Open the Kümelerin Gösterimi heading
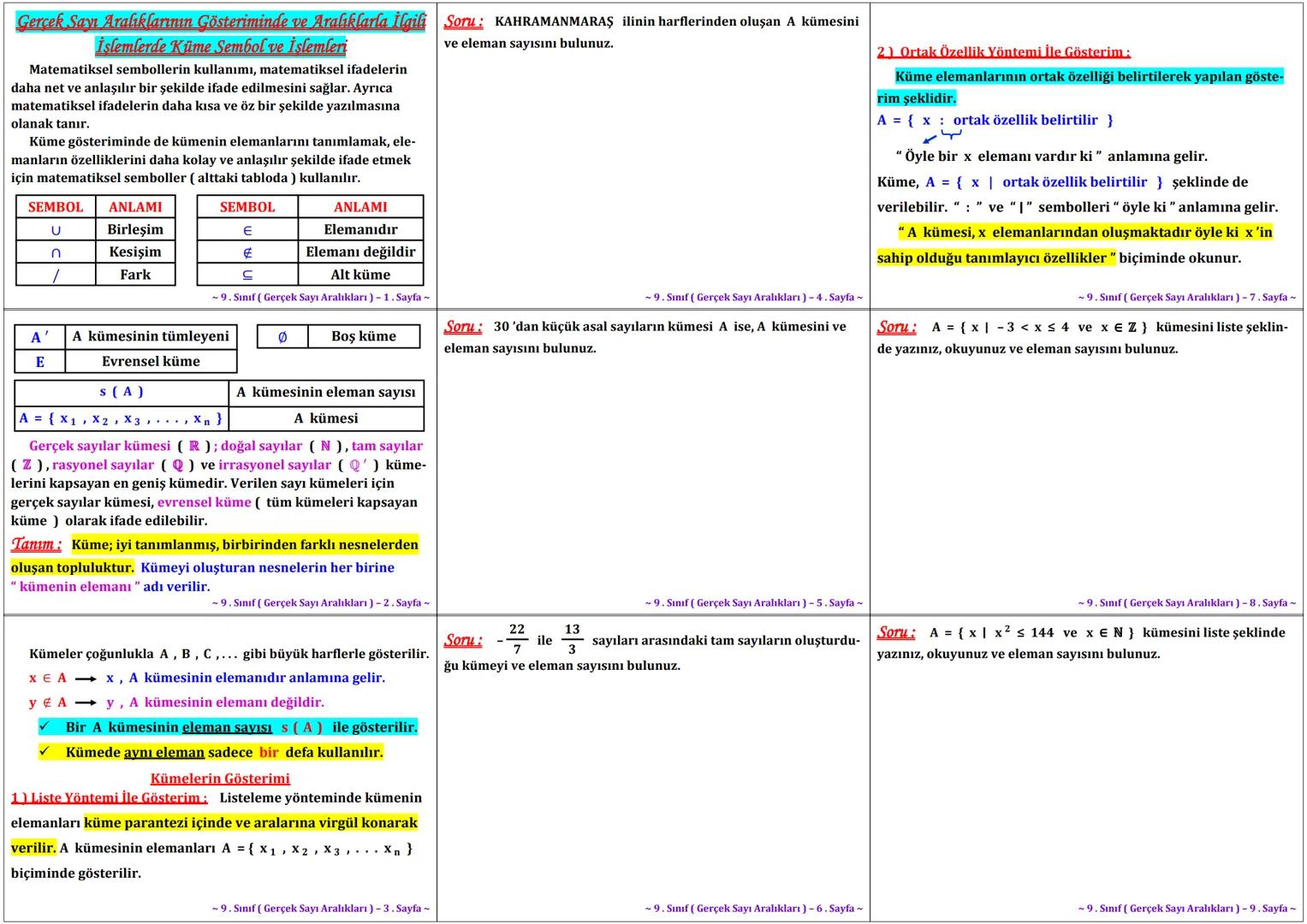This screenshot has width=1307, height=924. pyautogui.click(x=221, y=779)
